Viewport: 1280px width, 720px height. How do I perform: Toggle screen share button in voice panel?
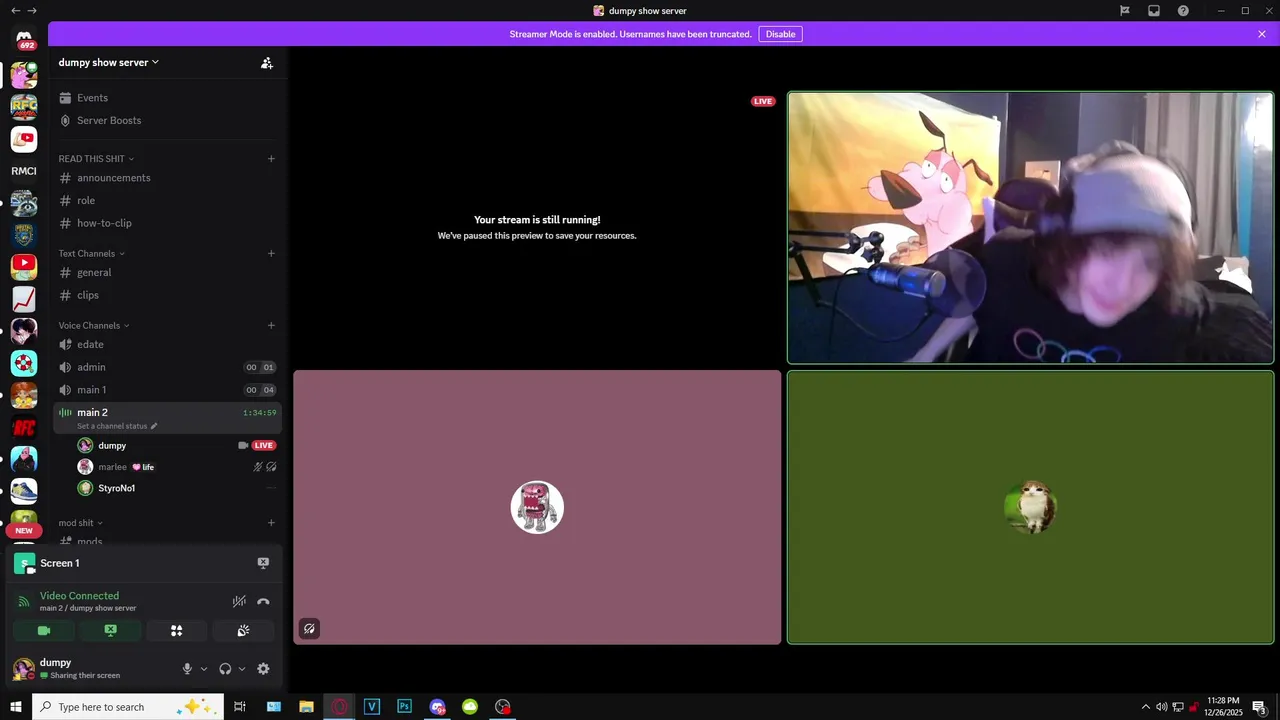pyautogui.click(x=110, y=631)
